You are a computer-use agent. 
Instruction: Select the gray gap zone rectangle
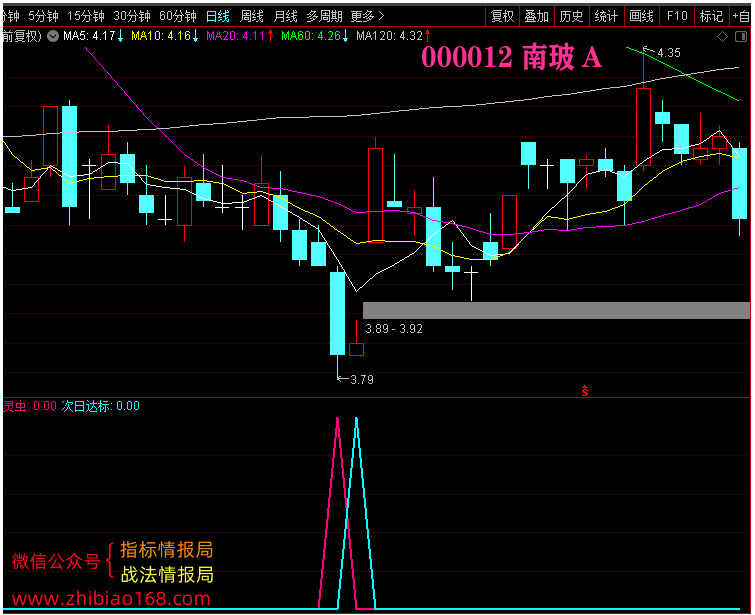(556, 310)
